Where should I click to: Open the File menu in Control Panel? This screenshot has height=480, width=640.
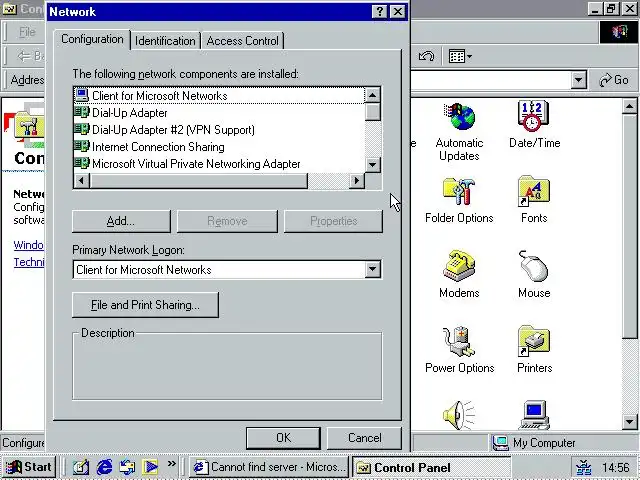(27, 32)
